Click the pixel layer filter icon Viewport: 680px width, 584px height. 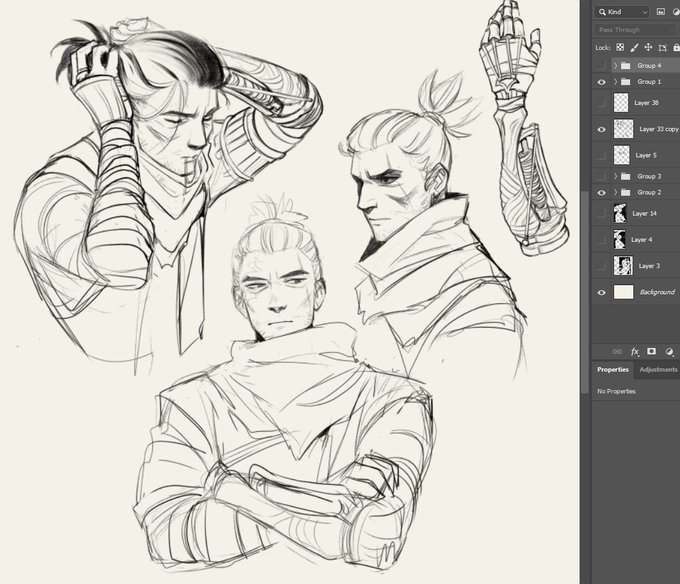click(x=660, y=12)
